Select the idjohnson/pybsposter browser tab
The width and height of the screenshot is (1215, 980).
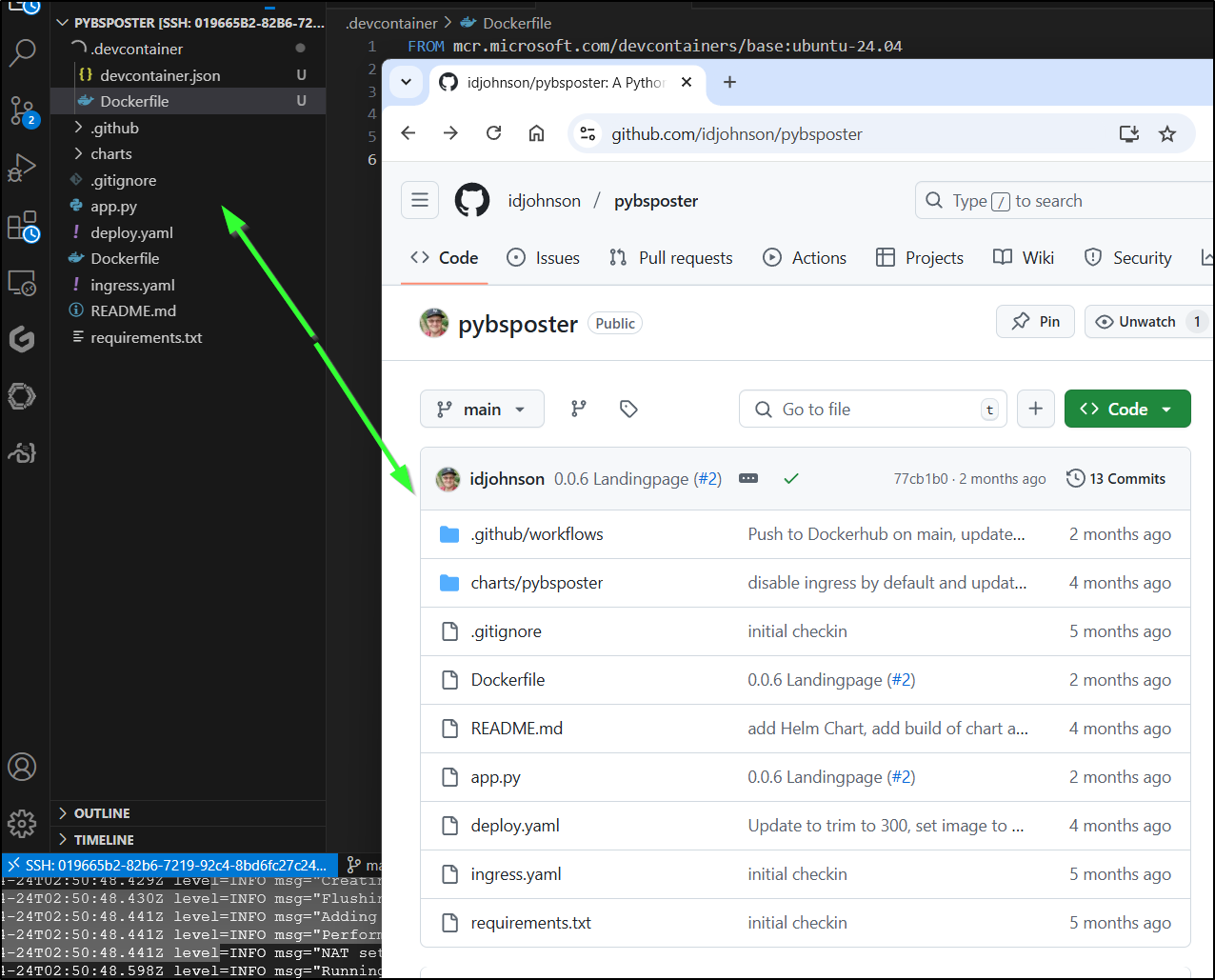(566, 83)
